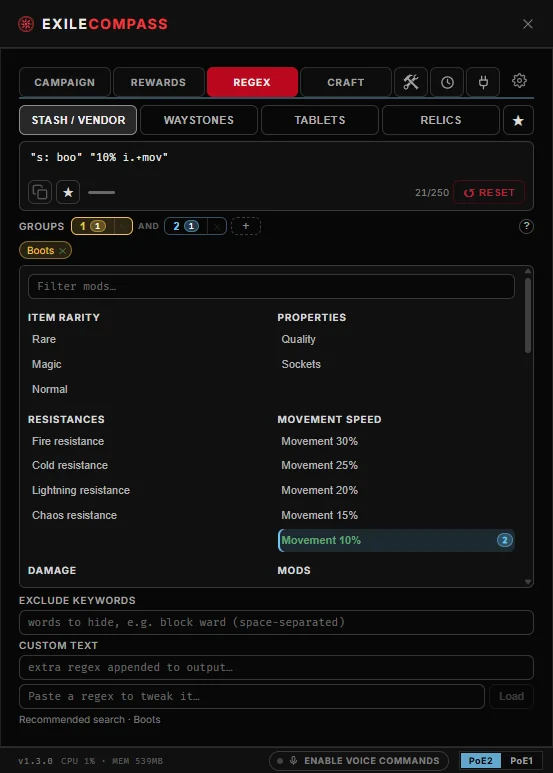Switch to the Rewards tab
Viewport: 553px width, 773px height.
tap(158, 82)
